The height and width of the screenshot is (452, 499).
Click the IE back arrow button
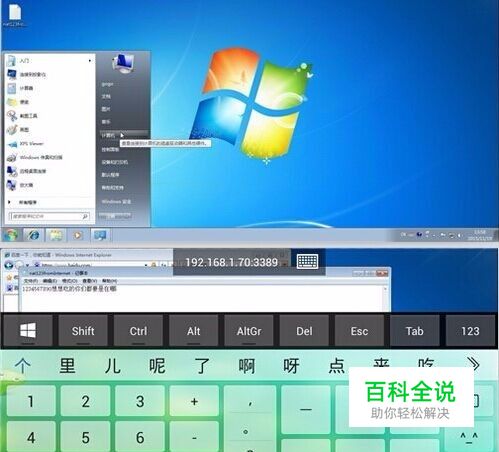[x=9, y=265]
